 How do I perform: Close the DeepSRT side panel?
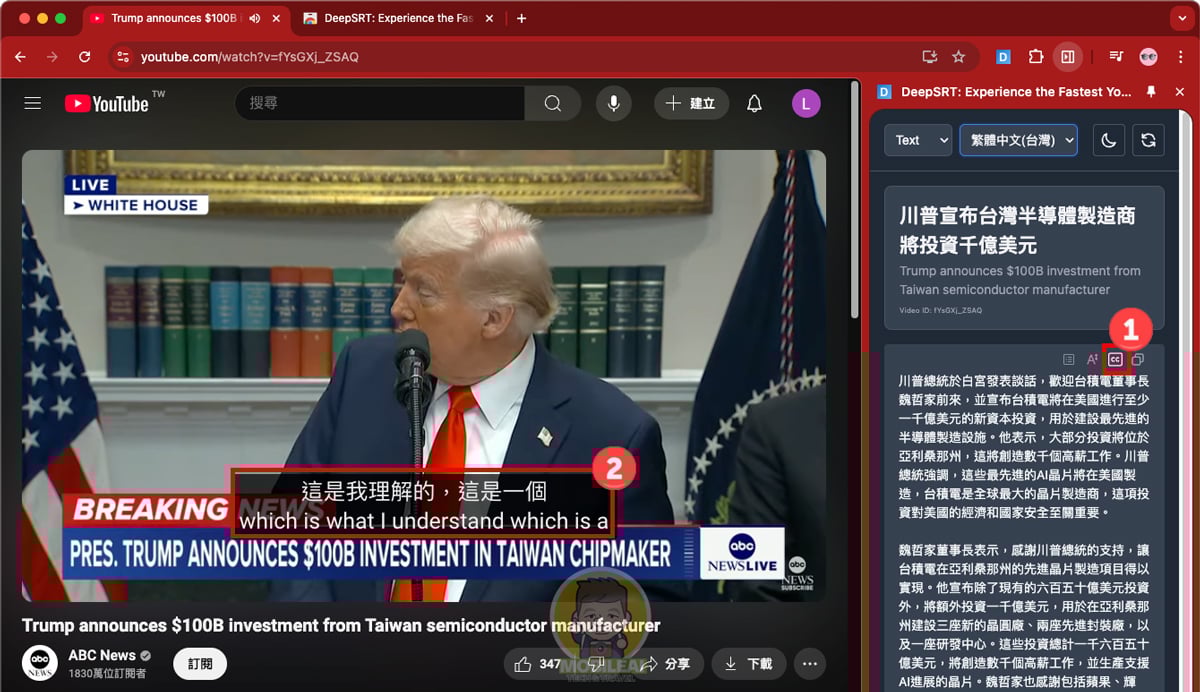tap(1180, 91)
